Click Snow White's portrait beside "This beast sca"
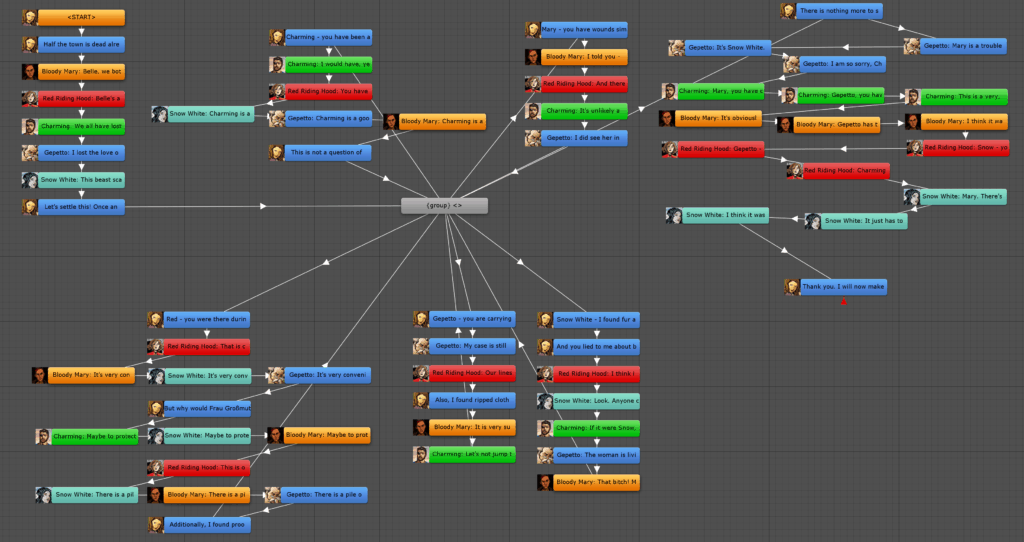 click(30, 180)
